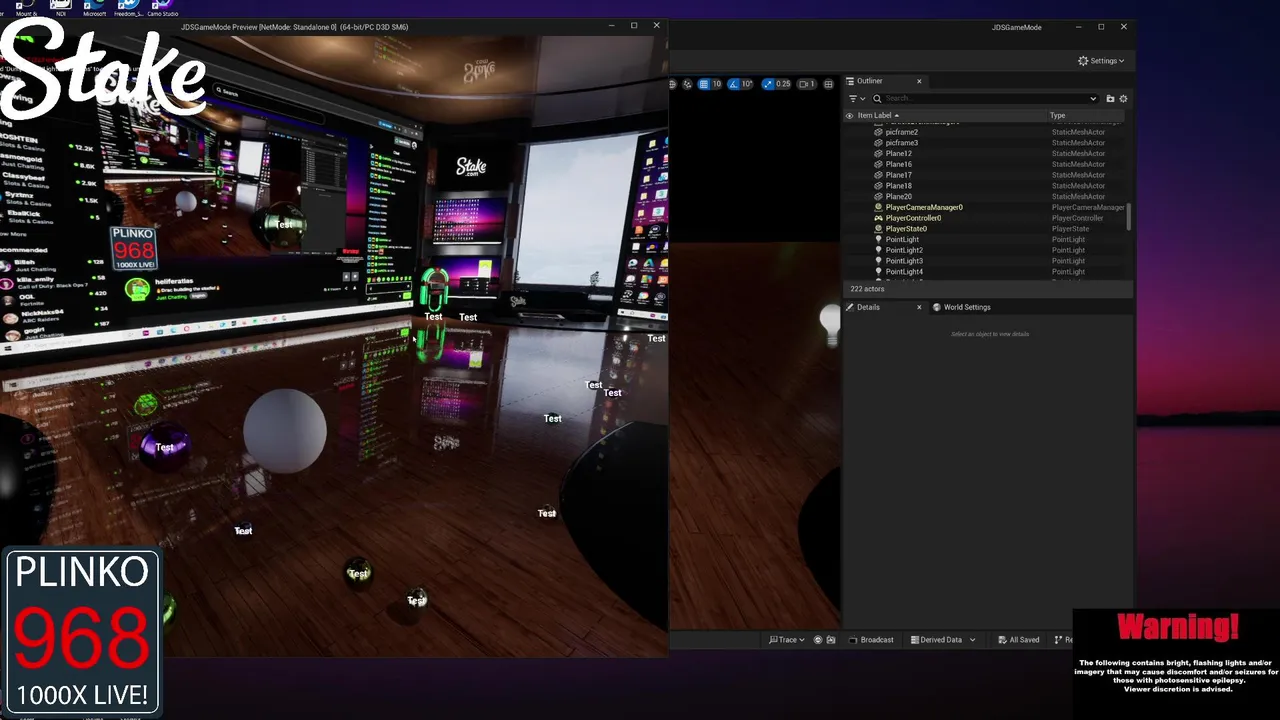Viewport: 1280px width, 720px height.
Task: Click the viewport layout maximize icon
Action: pos(830,84)
